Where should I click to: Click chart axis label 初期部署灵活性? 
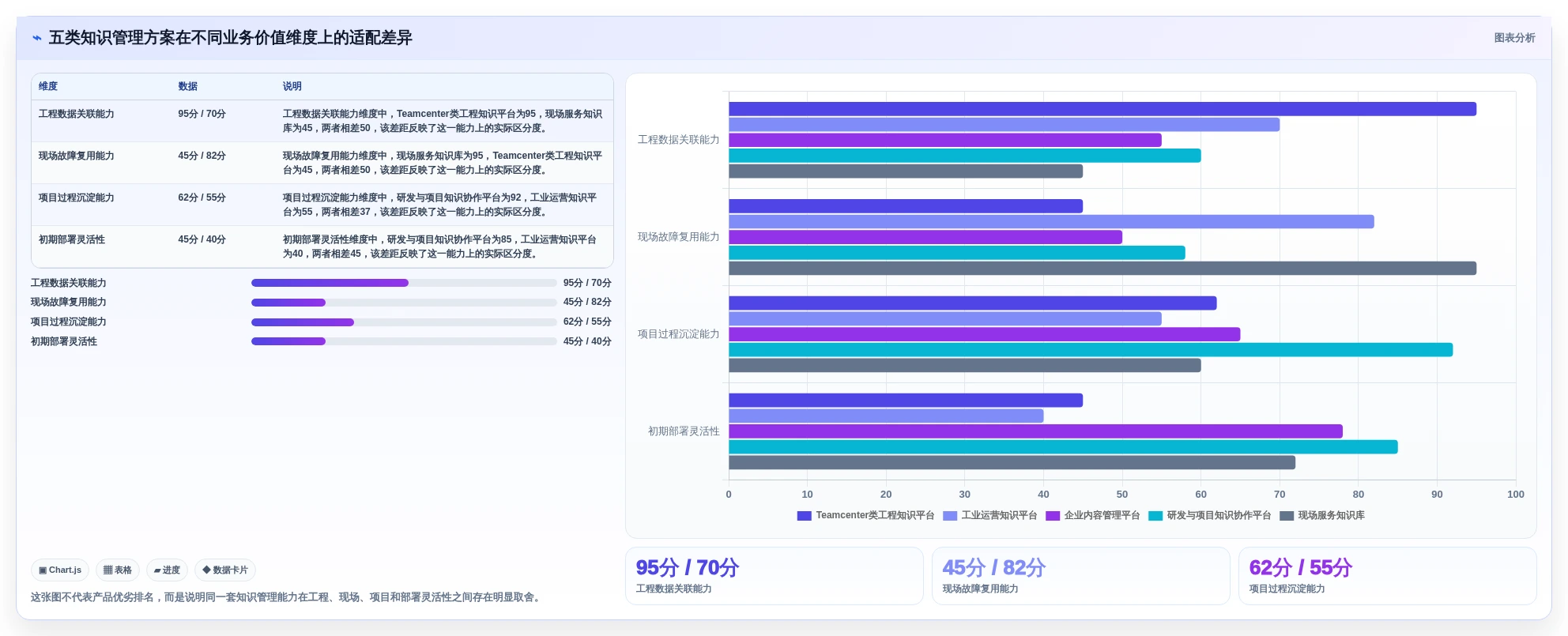[x=684, y=431]
